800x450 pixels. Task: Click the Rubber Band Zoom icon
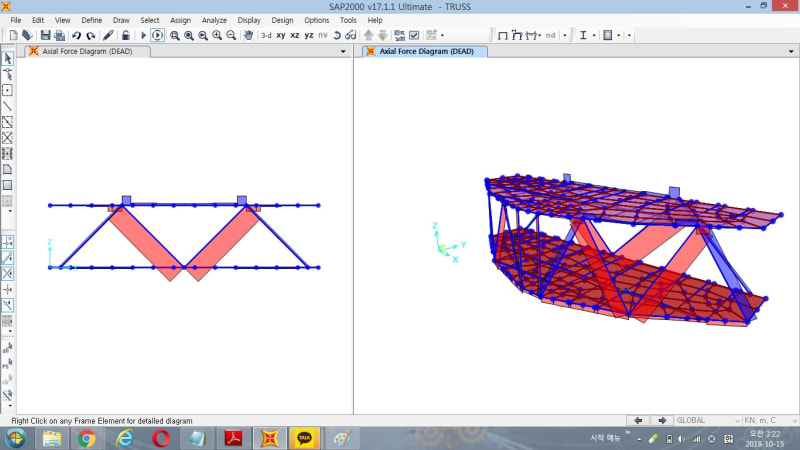tap(174, 35)
